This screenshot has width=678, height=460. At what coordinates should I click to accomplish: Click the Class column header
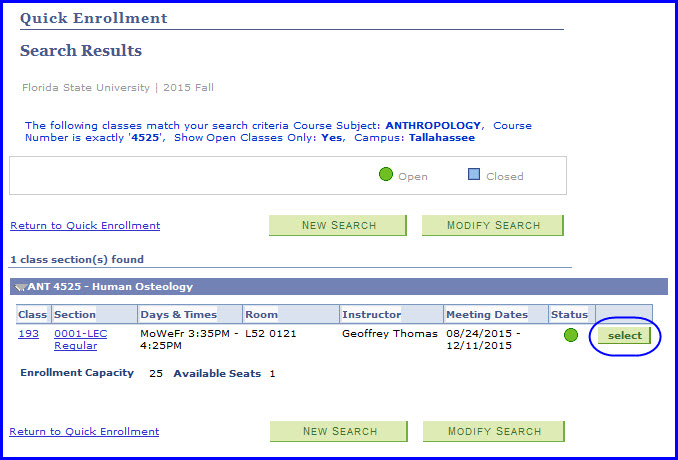(x=32, y=314)
